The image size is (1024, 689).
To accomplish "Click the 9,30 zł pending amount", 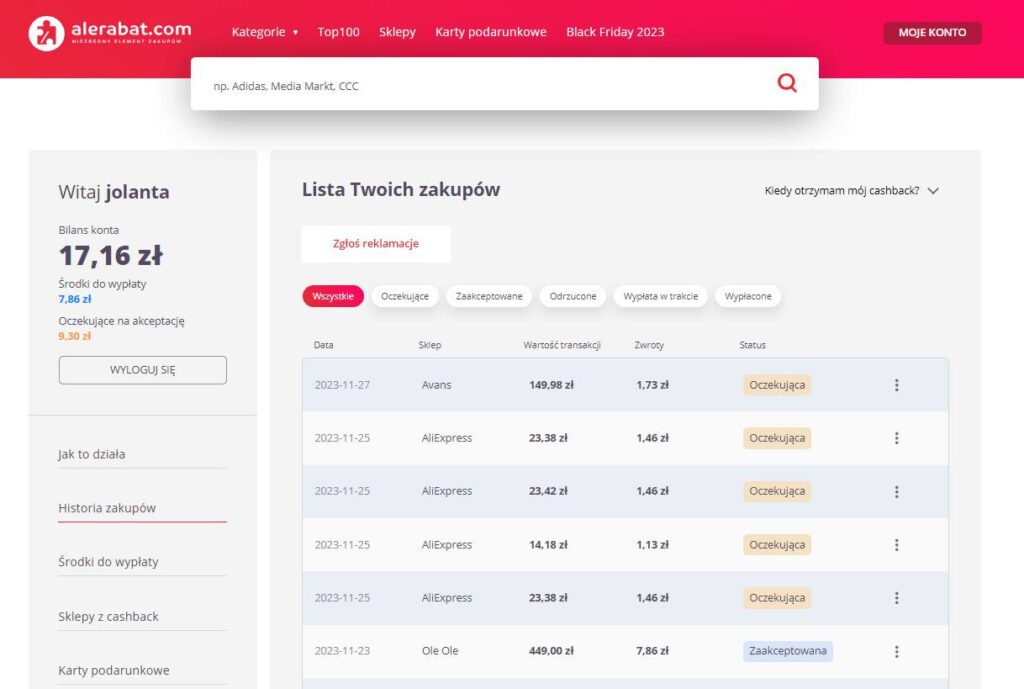I will point(74,336).
